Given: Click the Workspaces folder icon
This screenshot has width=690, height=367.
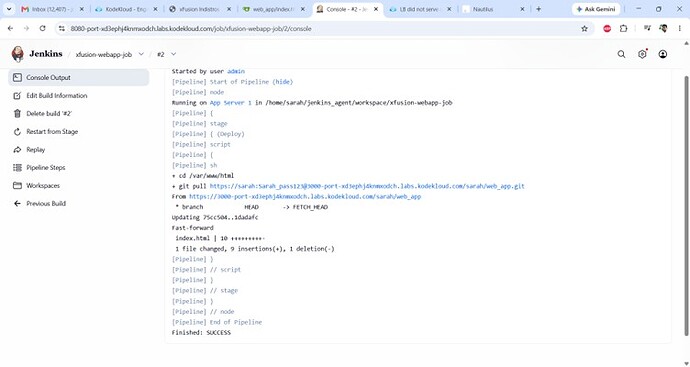Looking at the screenshot, I should tap(17, 186).
